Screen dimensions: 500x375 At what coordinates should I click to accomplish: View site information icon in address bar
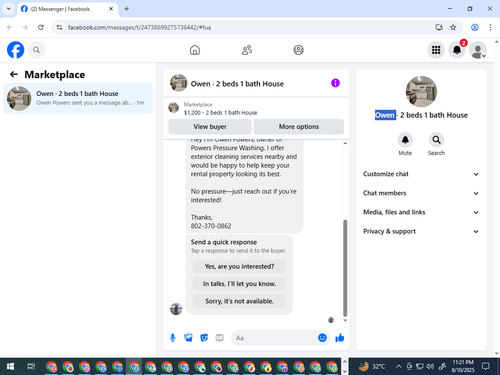coord(59,27)
